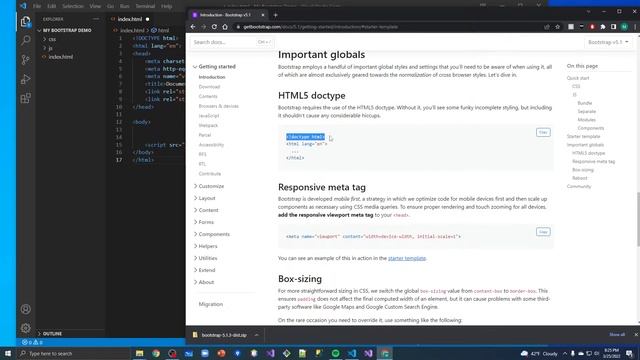This screenshot has height=360, width=640.
Task: Go forward in the browser
Action: [x=204, y=27]
